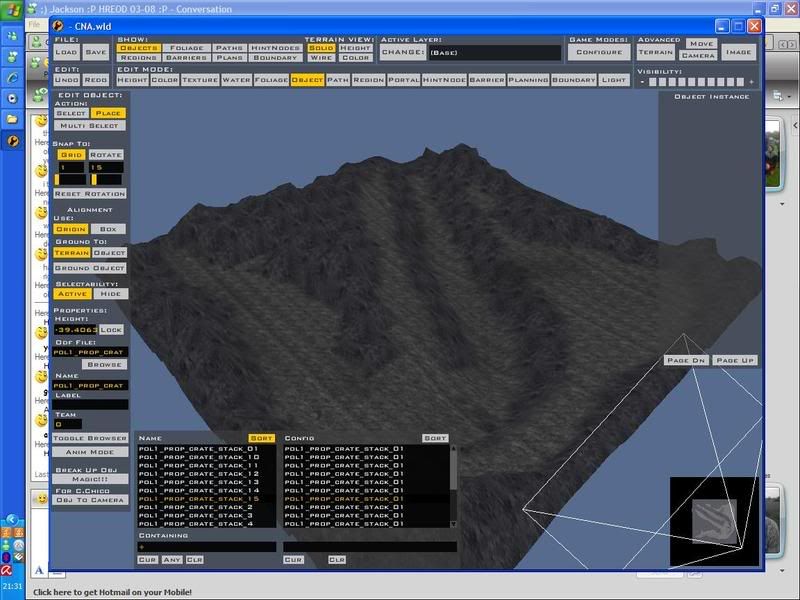
Task: Toggle Plans in Show options
Action: pyautogui.click(x=229, y=58)
